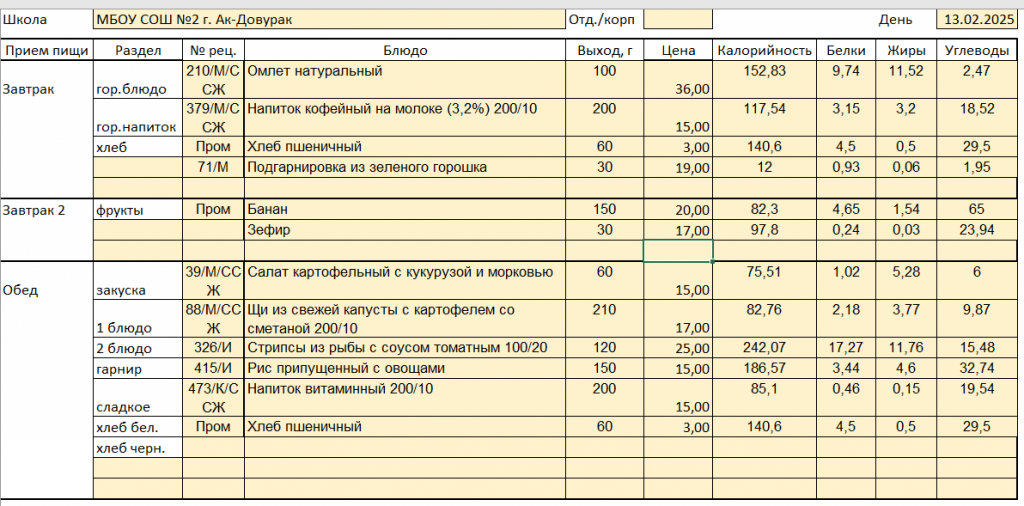
Task: Click the Рис припущенный с овощами cell
Action: coord(404,368)
